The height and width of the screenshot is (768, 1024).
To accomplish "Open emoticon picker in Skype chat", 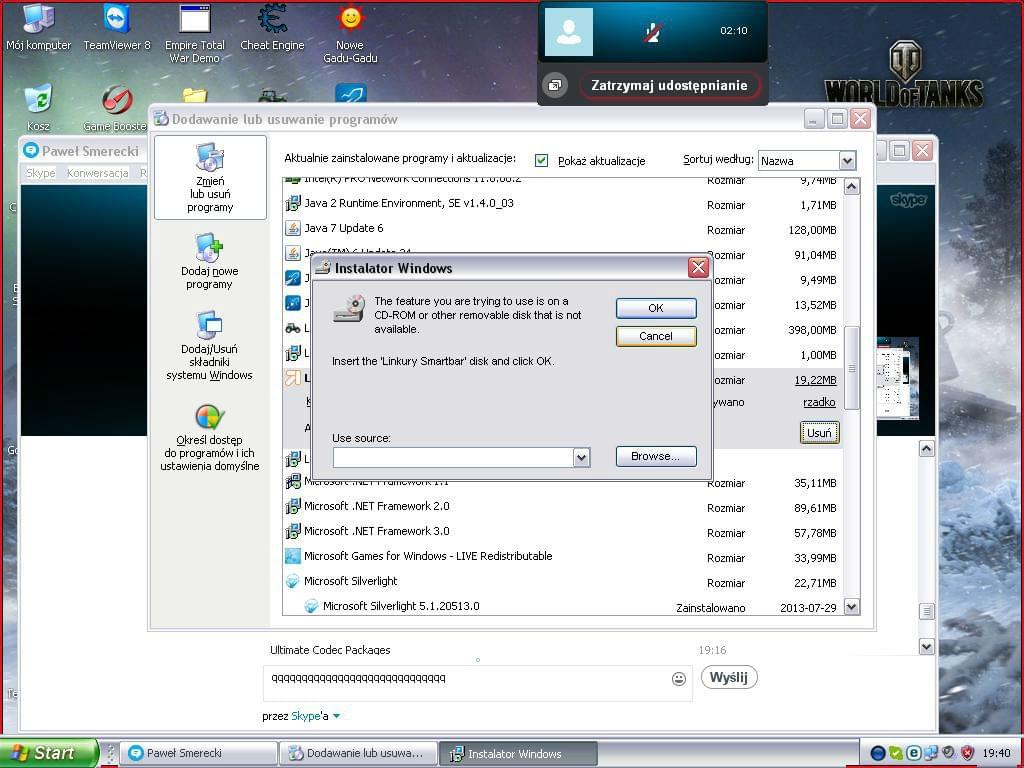I will (x=679, y=679).
